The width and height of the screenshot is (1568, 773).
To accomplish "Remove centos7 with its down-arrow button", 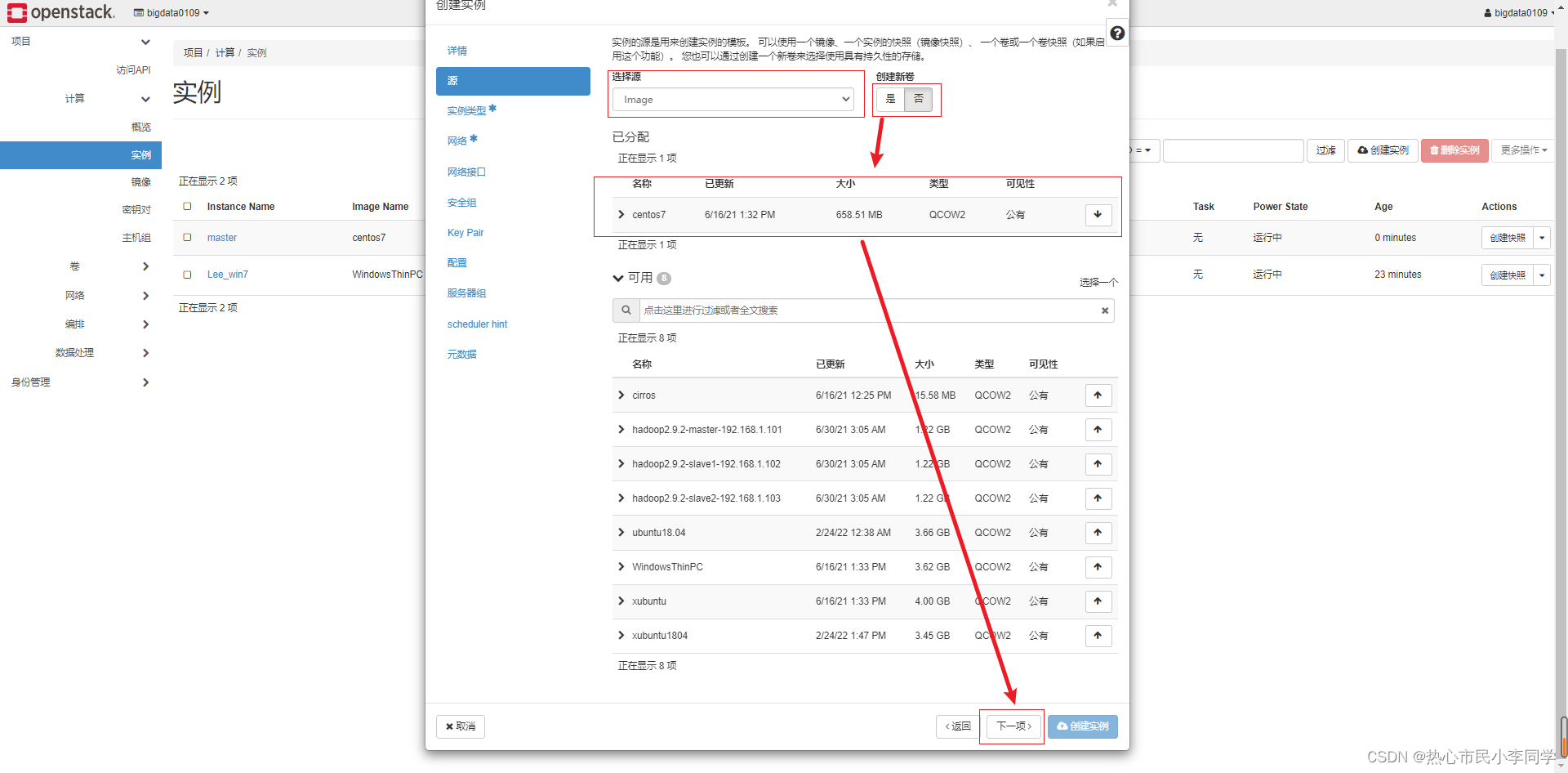I will click(1098, 215).
